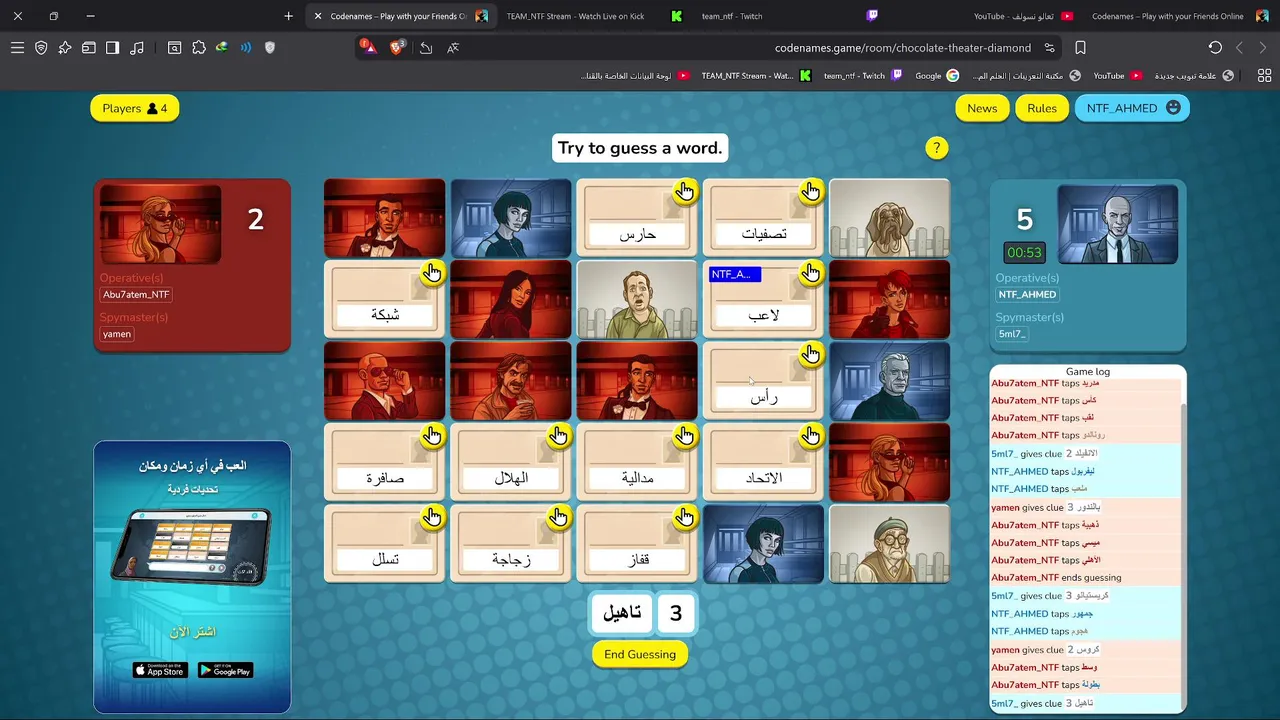This screenshot has height=720, width=1280.
Task: Switch to team_ntf Twitch tab
Action: click(790, 16)
